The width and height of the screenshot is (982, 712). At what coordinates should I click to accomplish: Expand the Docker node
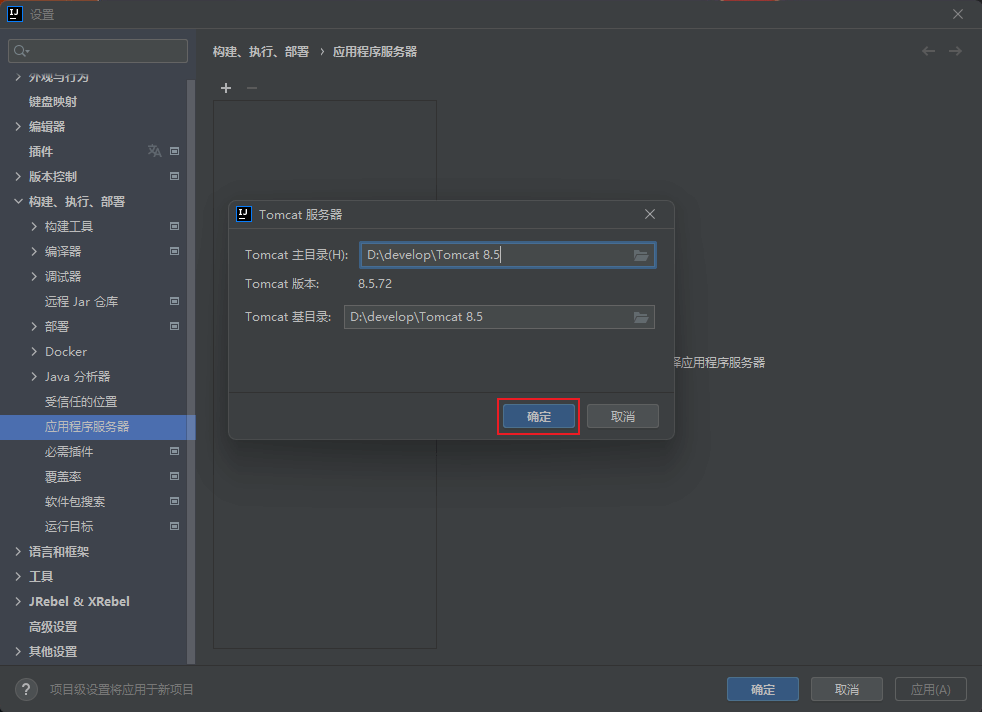tap(34, 351)
